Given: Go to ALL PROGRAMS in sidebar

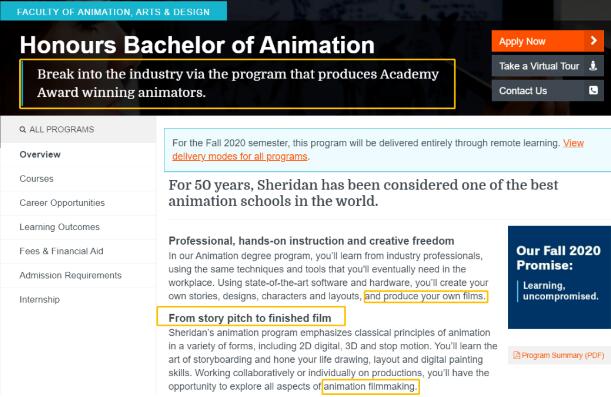Looking at the screenshot, I should click(x=78, y=129).
